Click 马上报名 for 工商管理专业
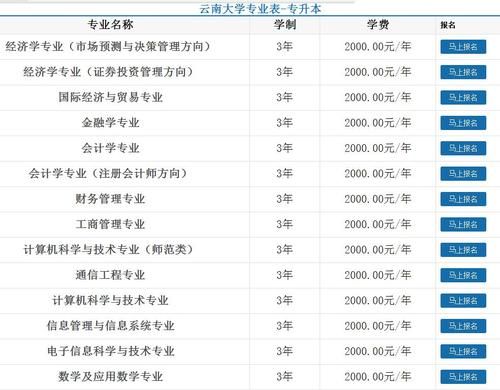The height and width of the screenshot is (390, 500). click(463, 224)
